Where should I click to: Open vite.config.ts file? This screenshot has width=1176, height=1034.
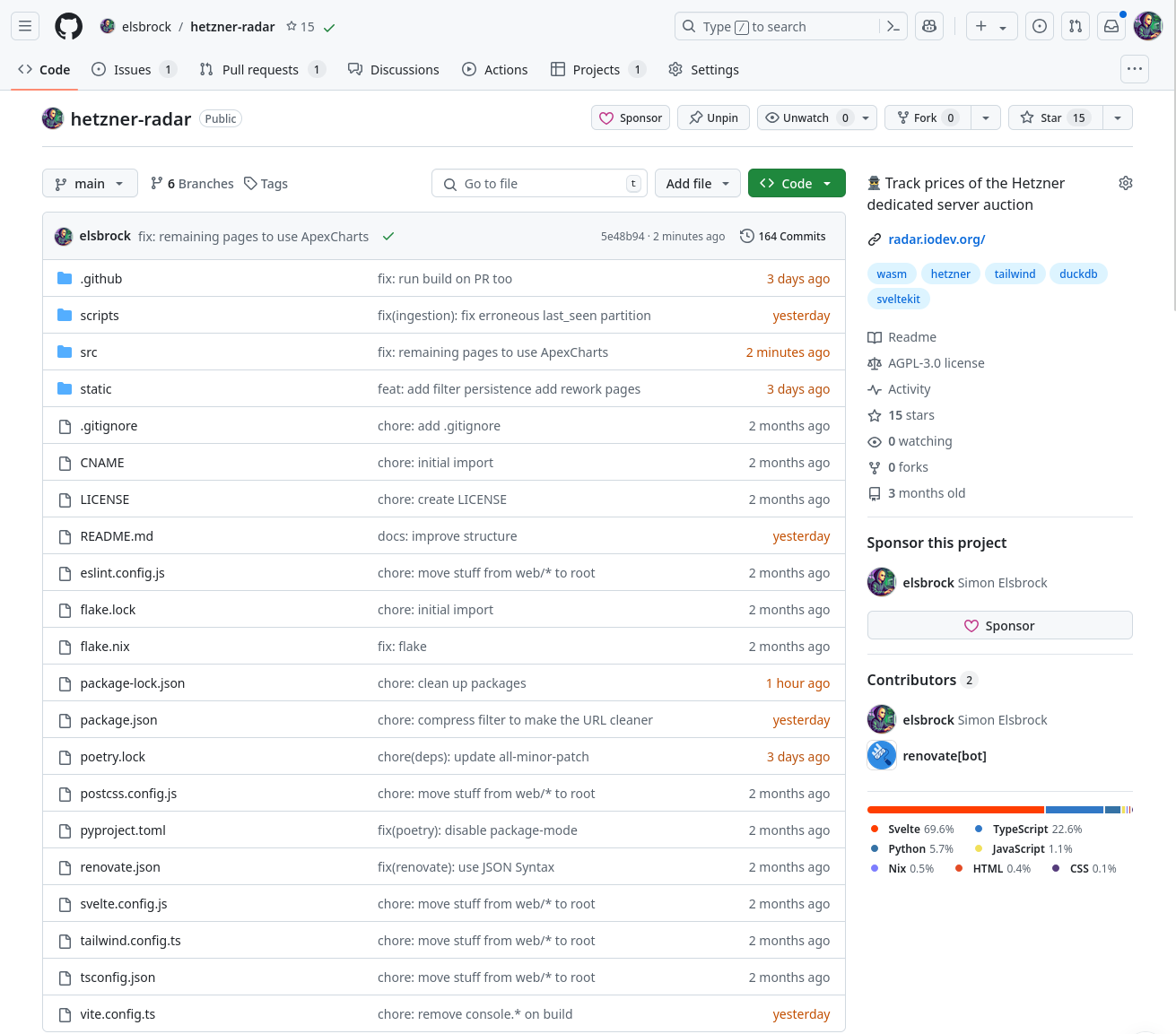(x=118, y=1014)
